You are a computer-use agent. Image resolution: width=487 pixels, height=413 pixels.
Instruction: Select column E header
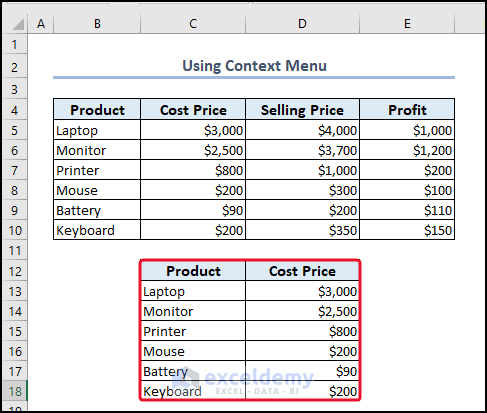[407, 24]
